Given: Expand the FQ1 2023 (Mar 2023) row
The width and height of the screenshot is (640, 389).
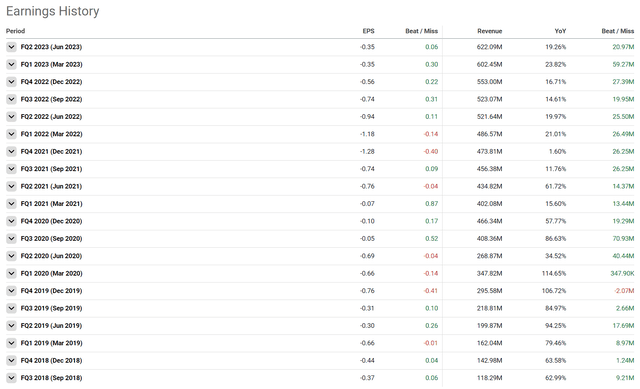Looking at the screenshot, I should tap(11, 64).
